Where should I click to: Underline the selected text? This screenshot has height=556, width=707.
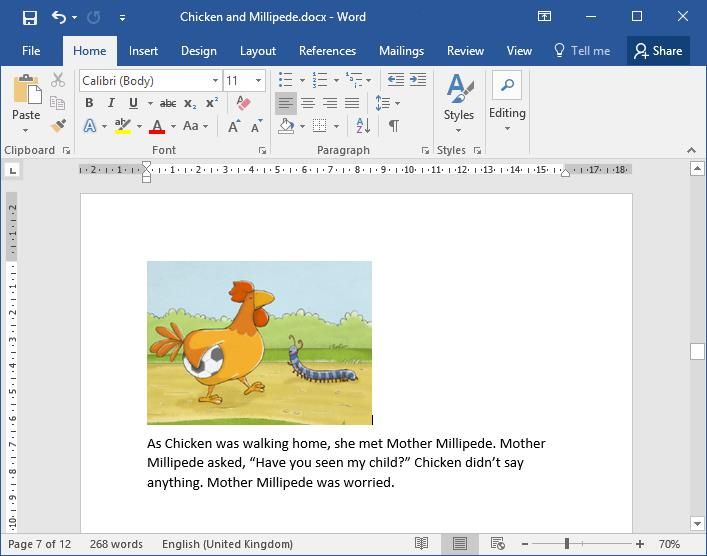[133, 103]
